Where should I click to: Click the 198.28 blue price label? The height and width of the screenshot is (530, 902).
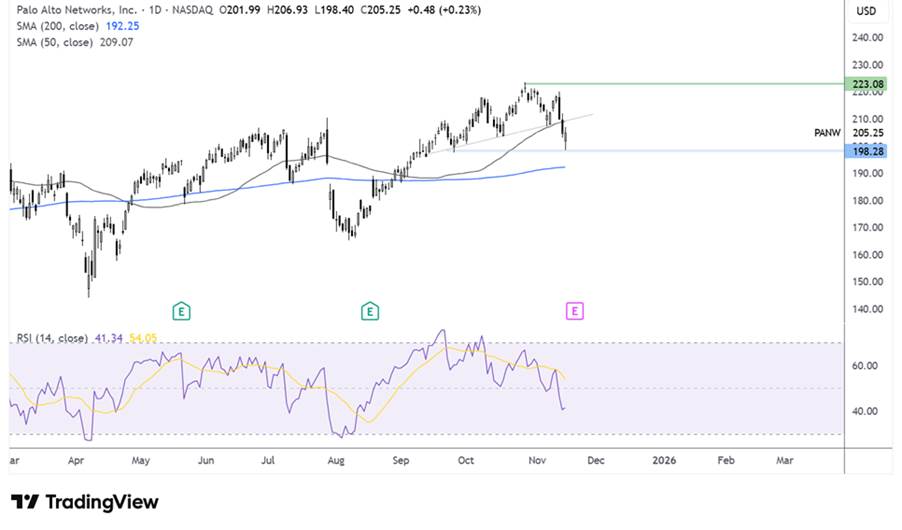pyautogui.click(x=866, y=151)
